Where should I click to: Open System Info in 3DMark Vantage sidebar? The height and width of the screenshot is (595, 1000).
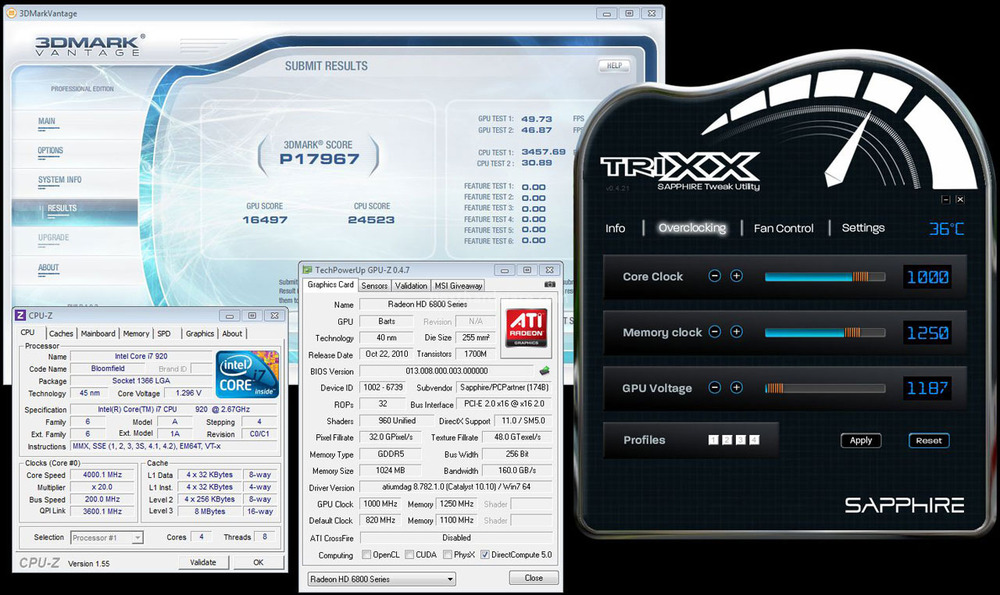60,180
